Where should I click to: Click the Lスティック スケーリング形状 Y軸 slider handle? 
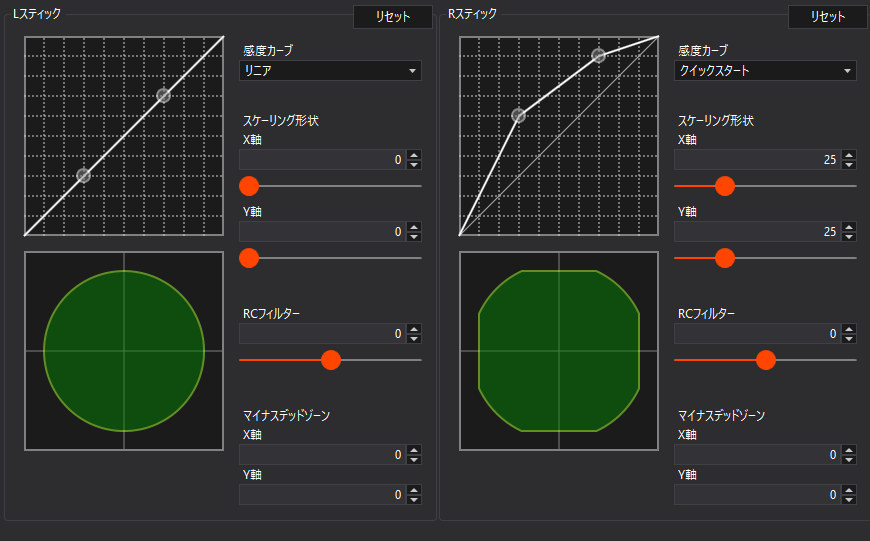[x=249, y=258]
